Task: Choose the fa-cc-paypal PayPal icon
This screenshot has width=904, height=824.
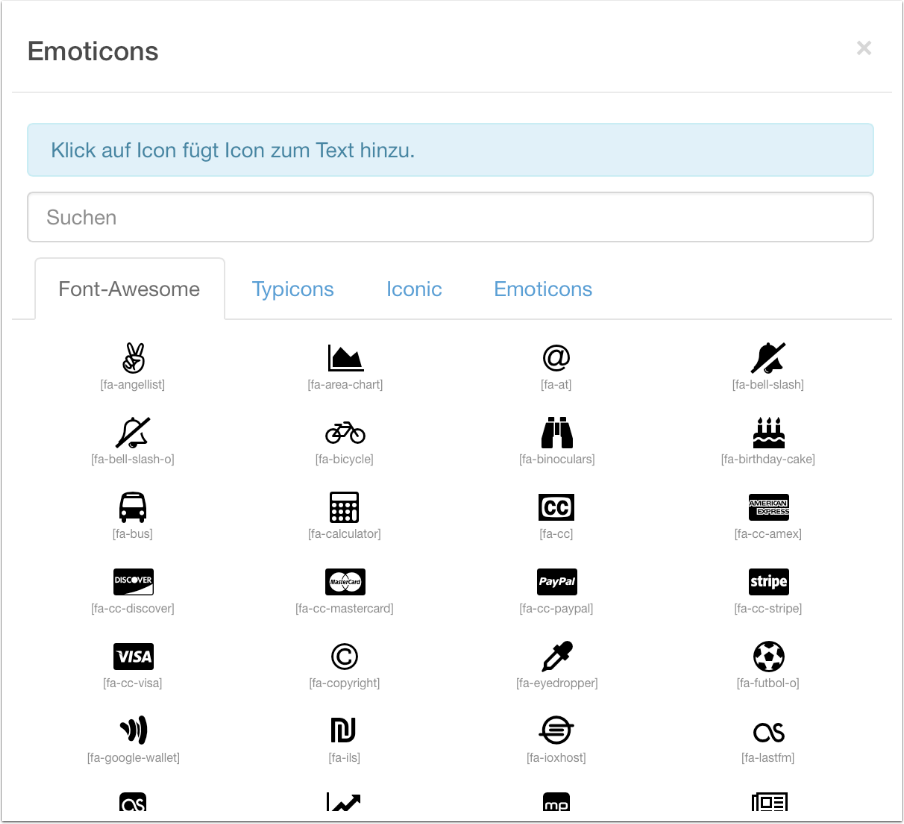Action: coord(556,582)
